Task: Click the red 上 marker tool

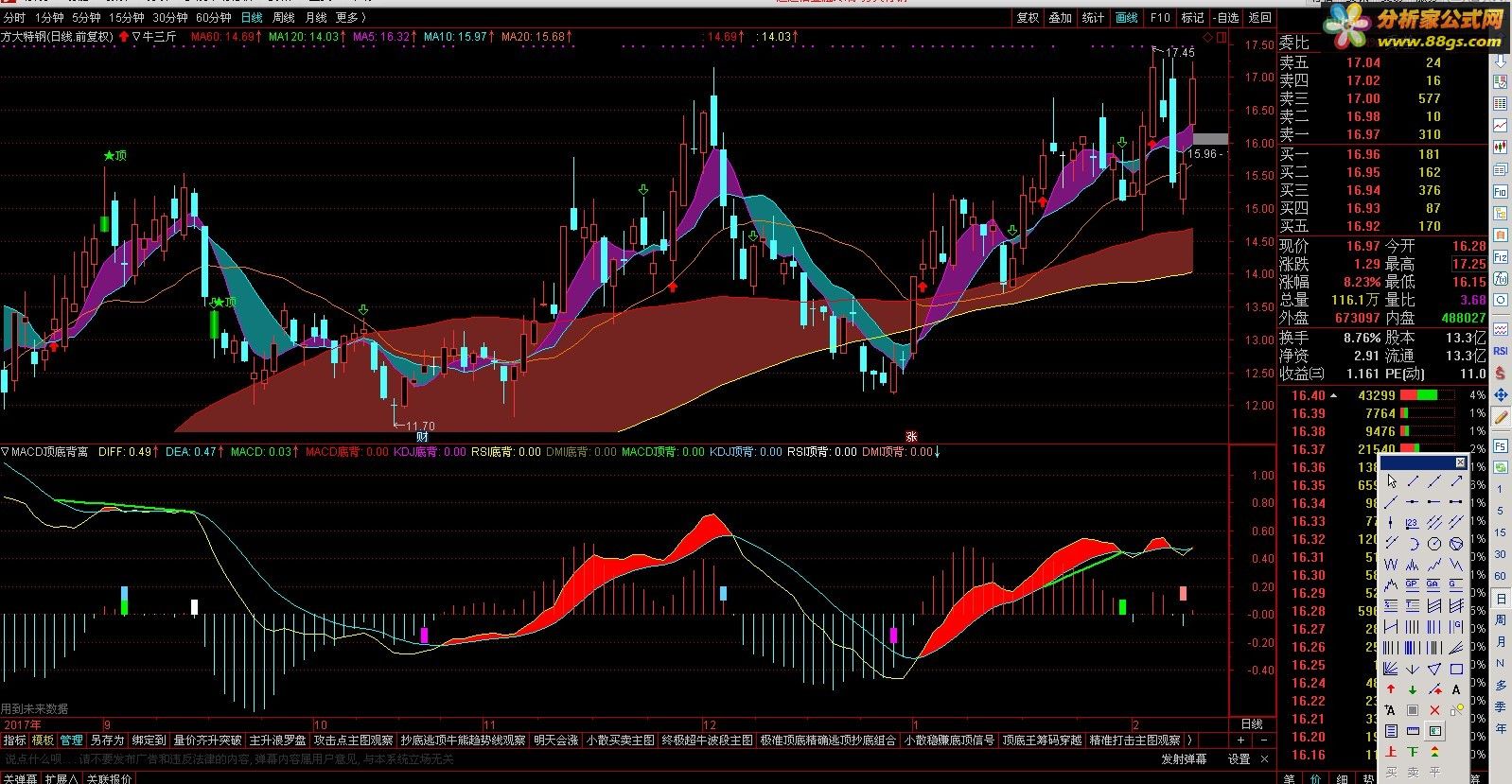Action: click(x=1391, y=751)
